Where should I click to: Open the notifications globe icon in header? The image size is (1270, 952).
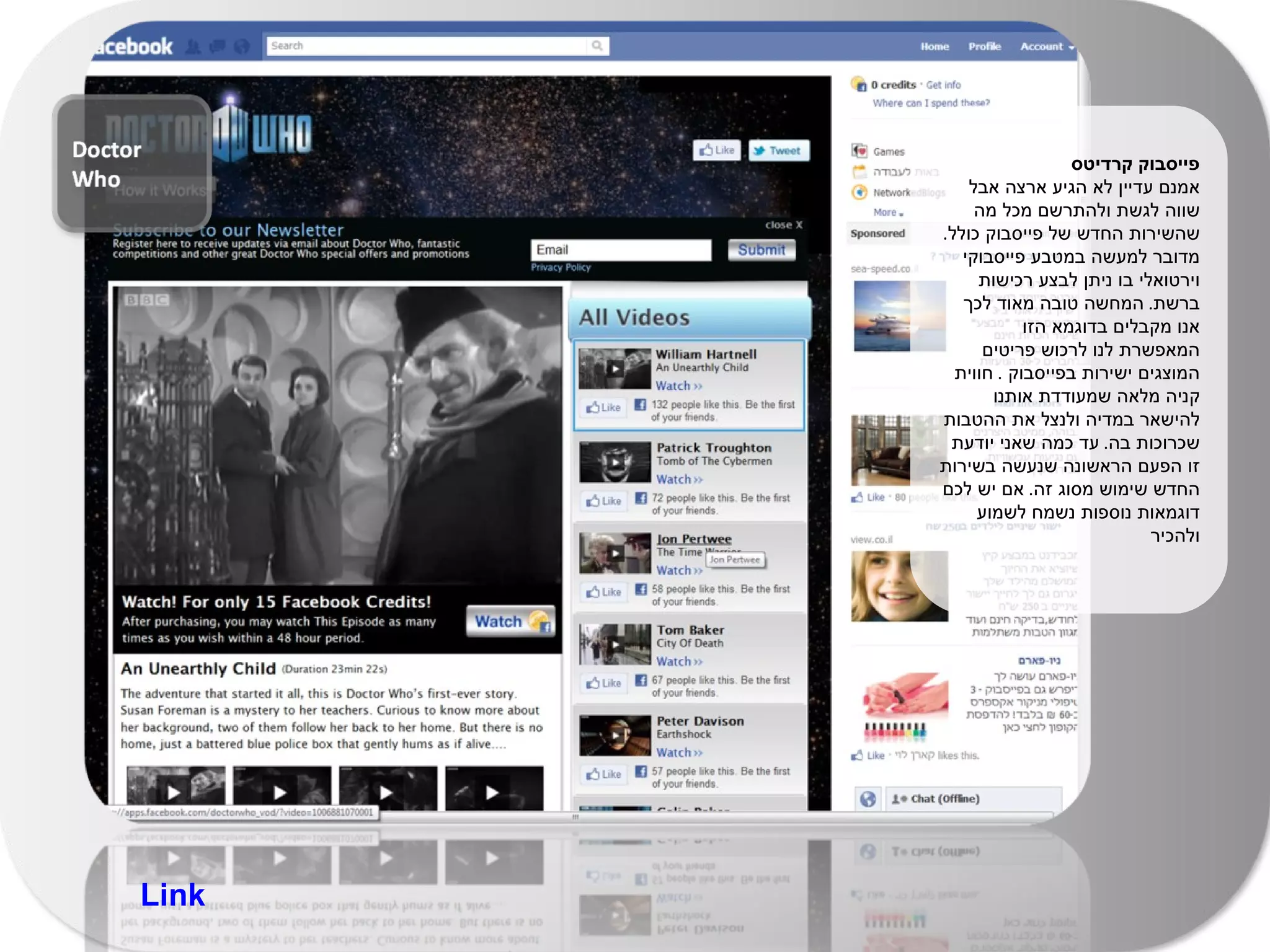coord(242,46)
